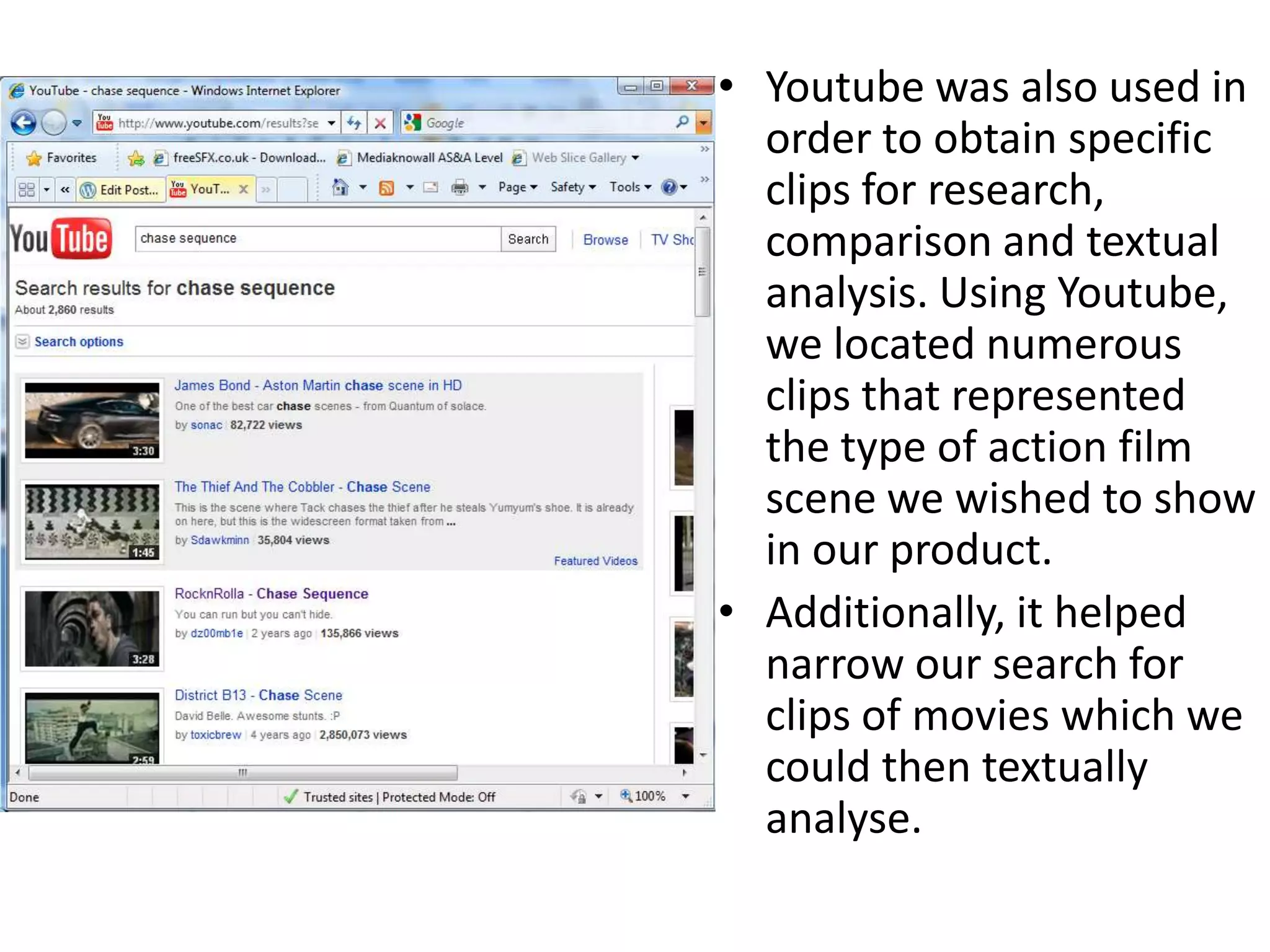The width and height of the screenshot is (1270, 952).
Task: Open James Bond Aston Martin chase video thumbnail
Action: (92, 420)
